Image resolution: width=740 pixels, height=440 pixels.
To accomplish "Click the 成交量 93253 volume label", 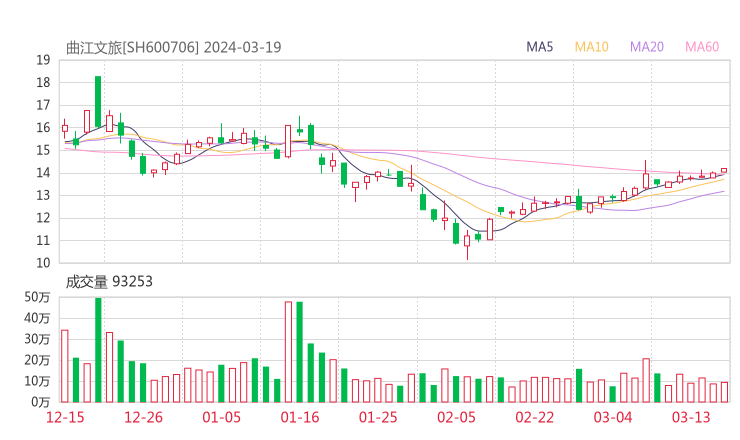I will (109, 282).
